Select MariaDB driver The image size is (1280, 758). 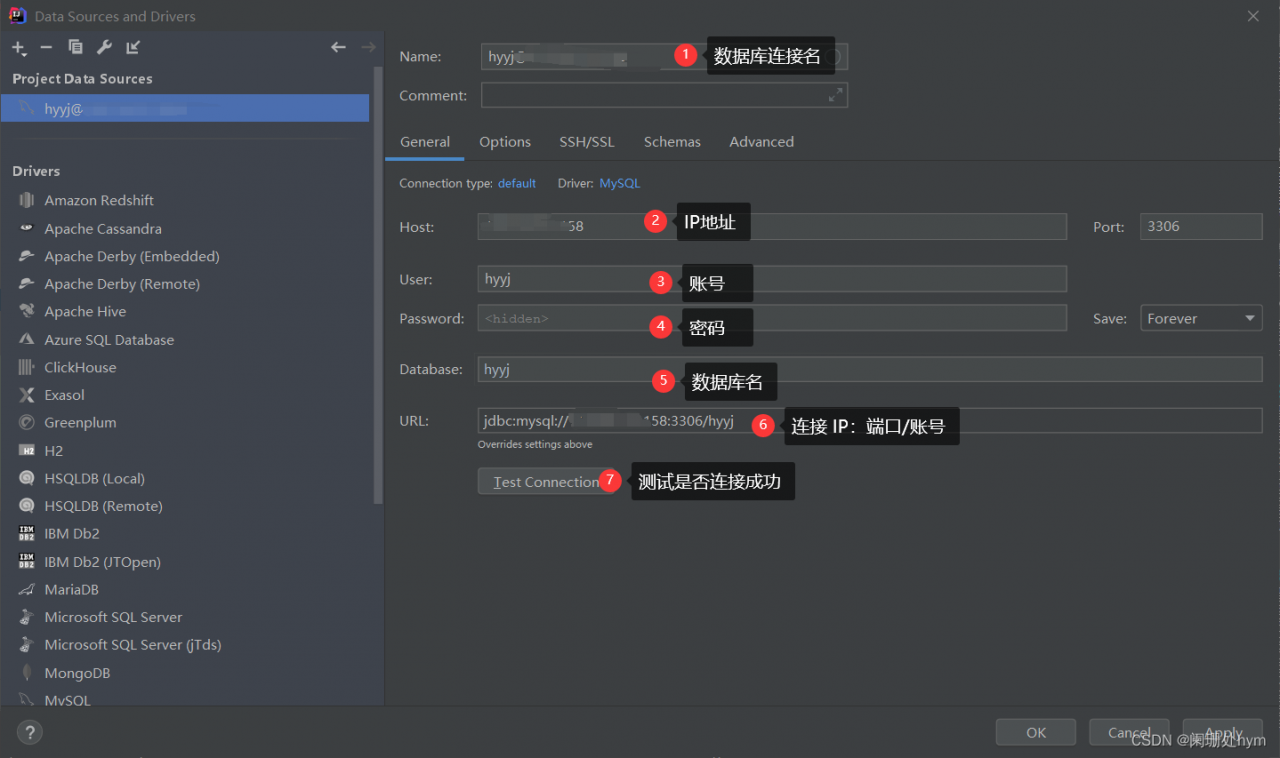(x=70, y=590)
